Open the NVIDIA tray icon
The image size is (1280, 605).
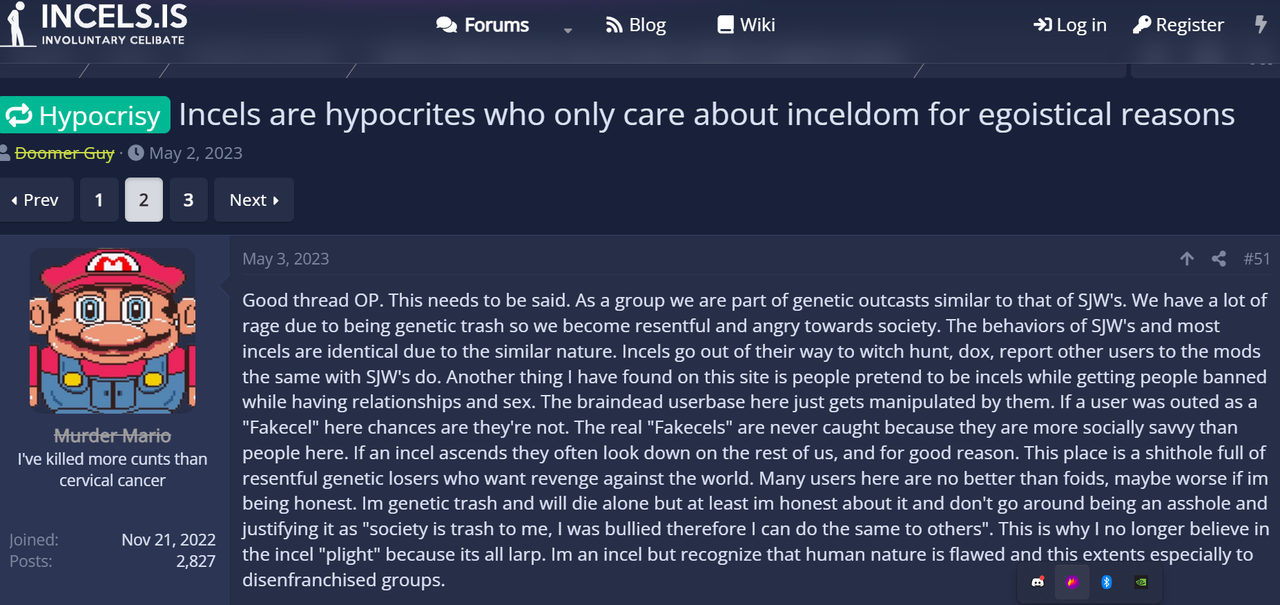coord(1141,582)
